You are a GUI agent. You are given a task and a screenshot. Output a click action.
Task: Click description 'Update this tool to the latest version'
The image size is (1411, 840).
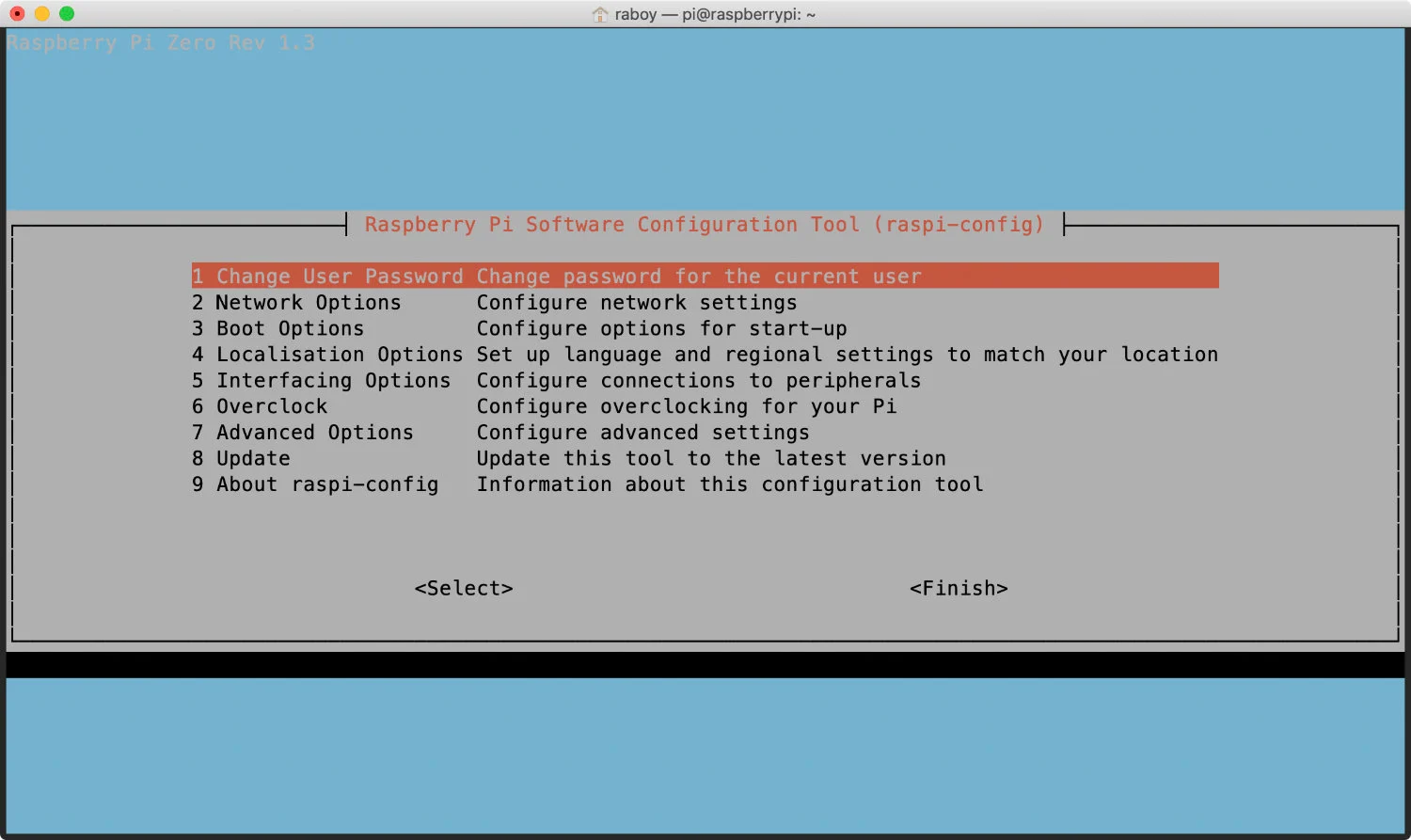click(711, 458)
